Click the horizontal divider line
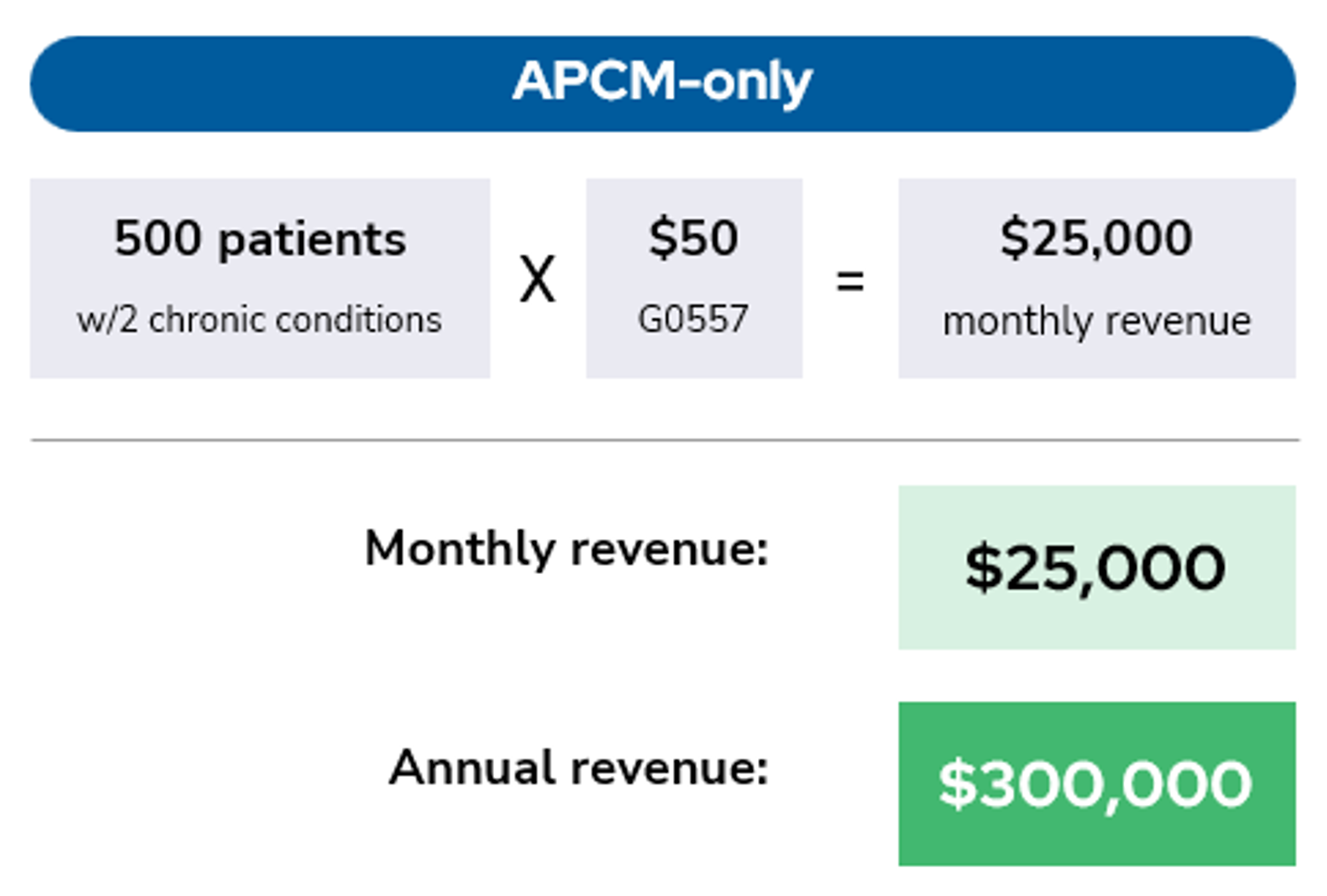 click(664, 440)
